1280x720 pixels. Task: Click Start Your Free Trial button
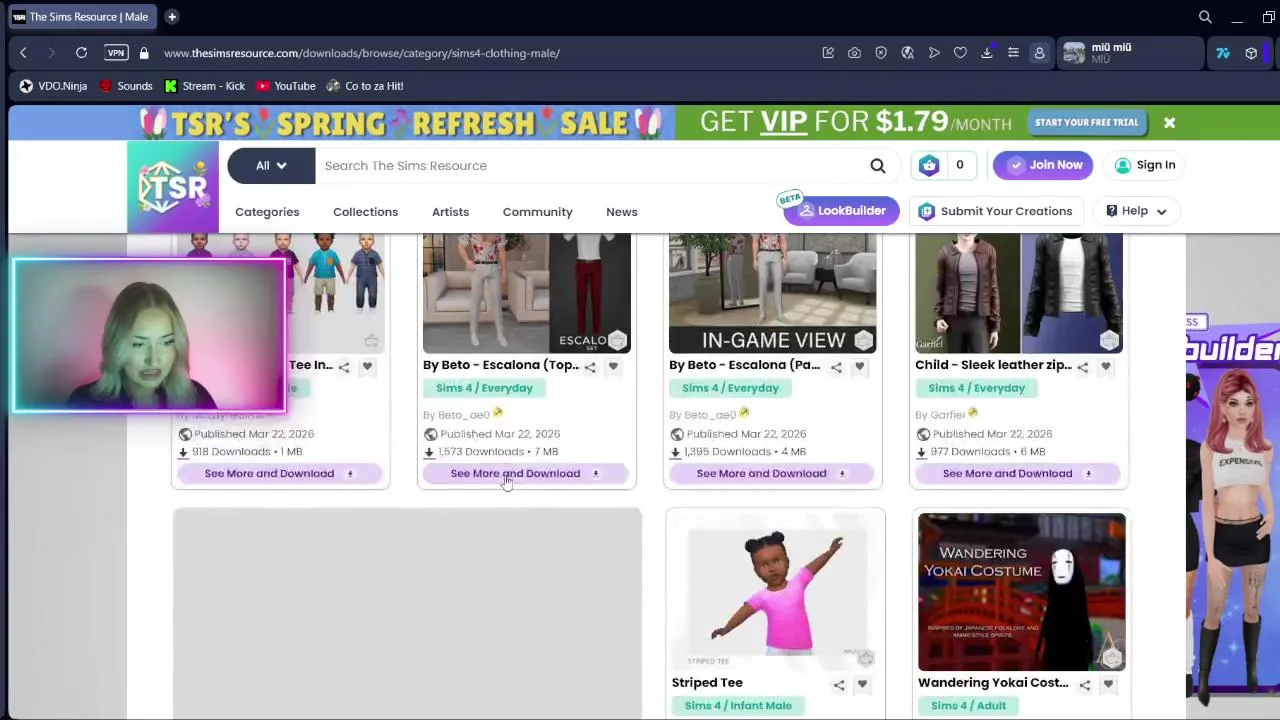(1086, 122)
